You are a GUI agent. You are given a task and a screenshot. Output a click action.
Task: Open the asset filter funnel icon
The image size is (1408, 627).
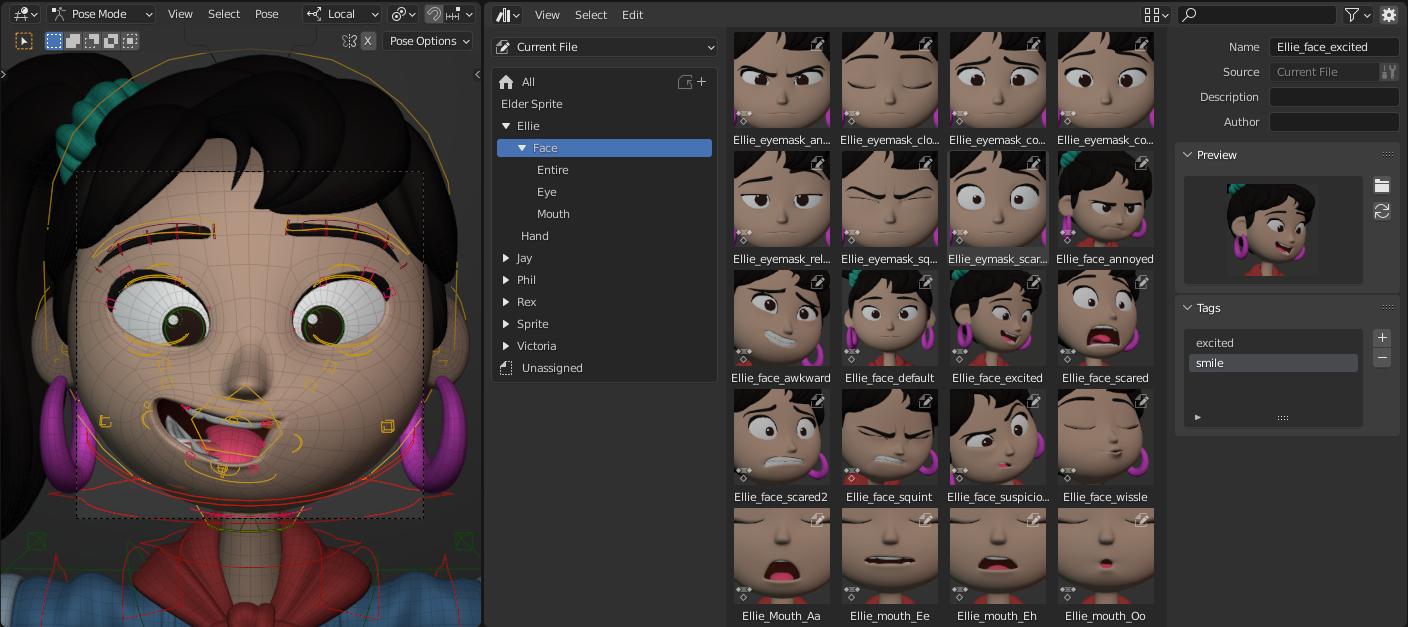click(1354, 14)
